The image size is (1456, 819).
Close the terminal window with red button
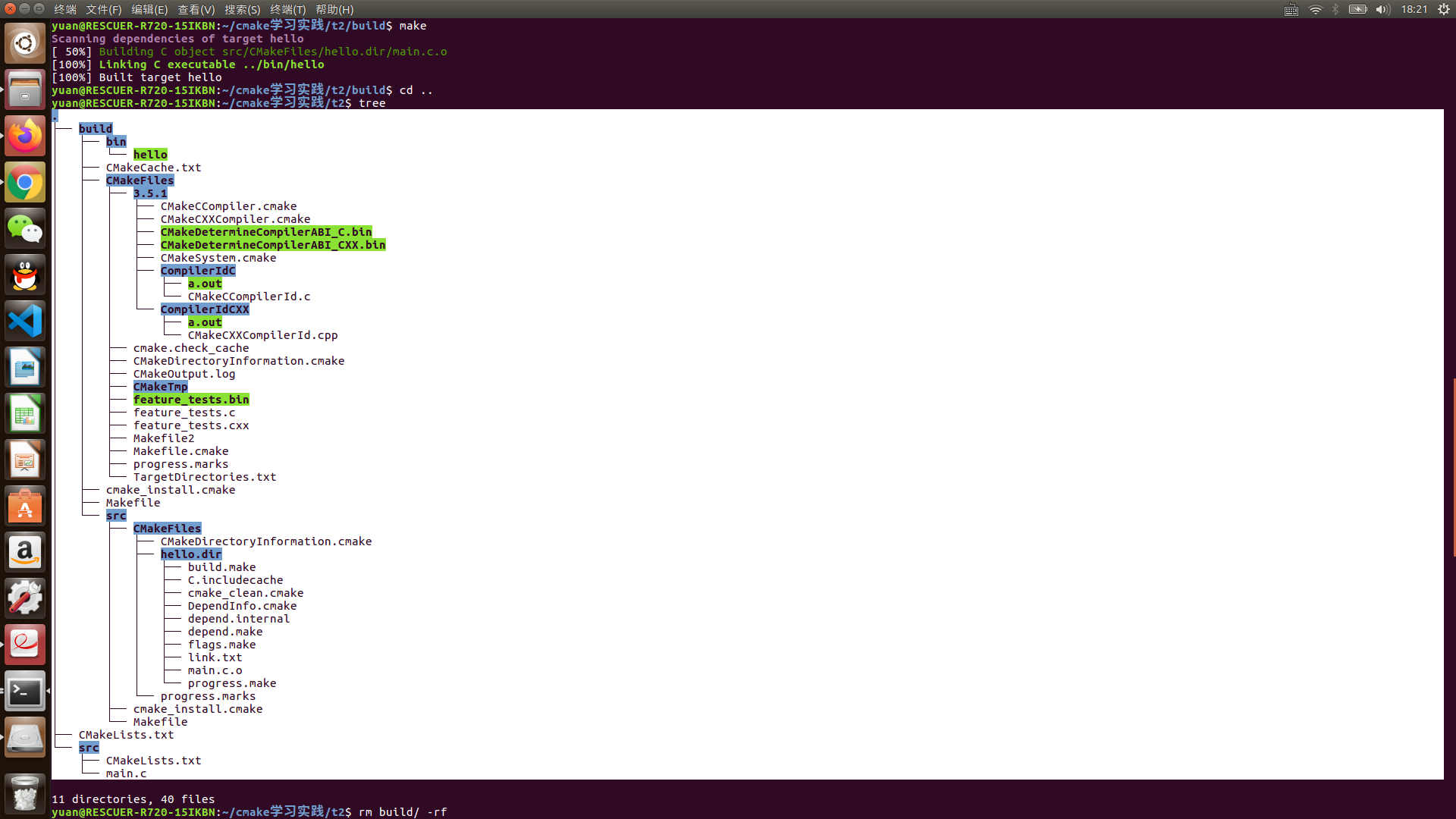click(10, 8)
